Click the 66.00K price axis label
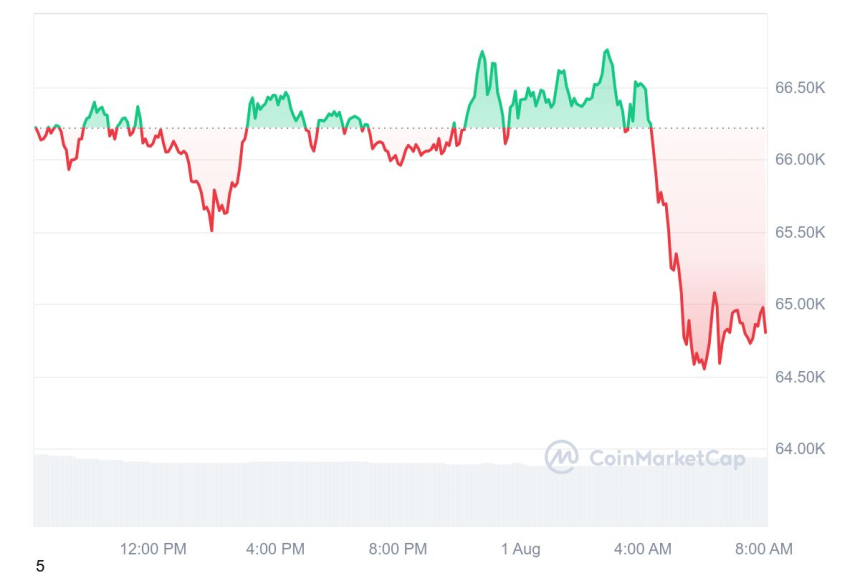 pos(800,160)
